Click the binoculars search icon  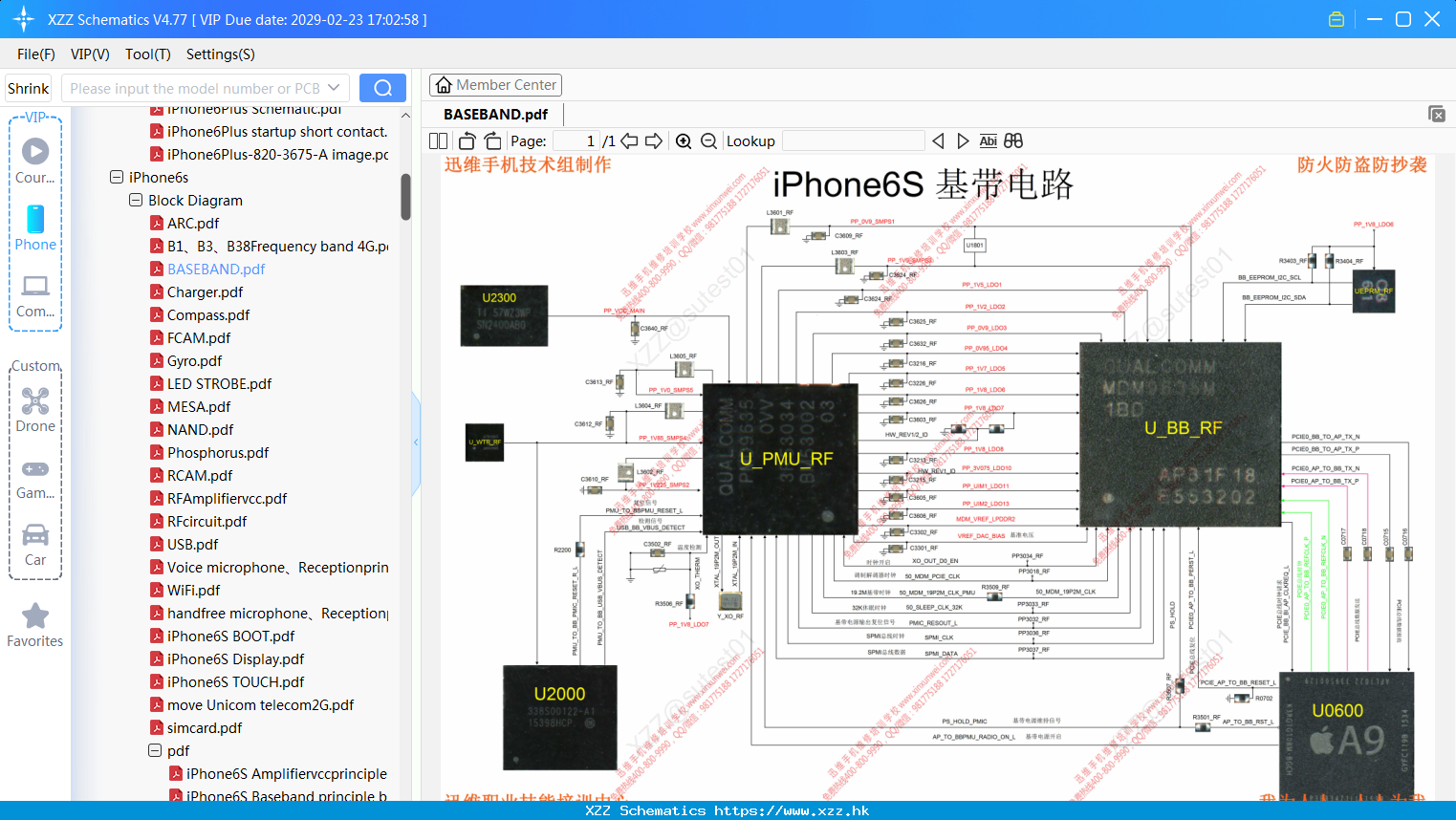tap(1013, 140)
